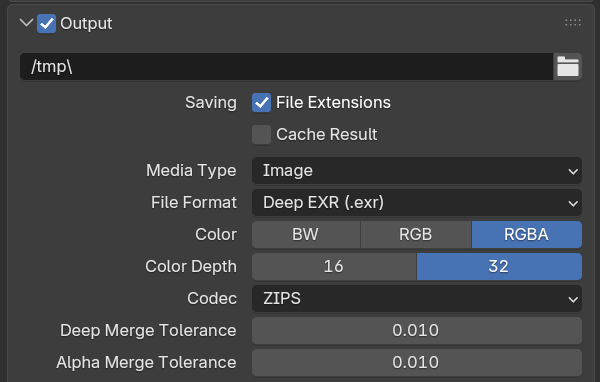Set Color Depth to 32
Viewport: 600px width, 382px height.
coord(499,266)
